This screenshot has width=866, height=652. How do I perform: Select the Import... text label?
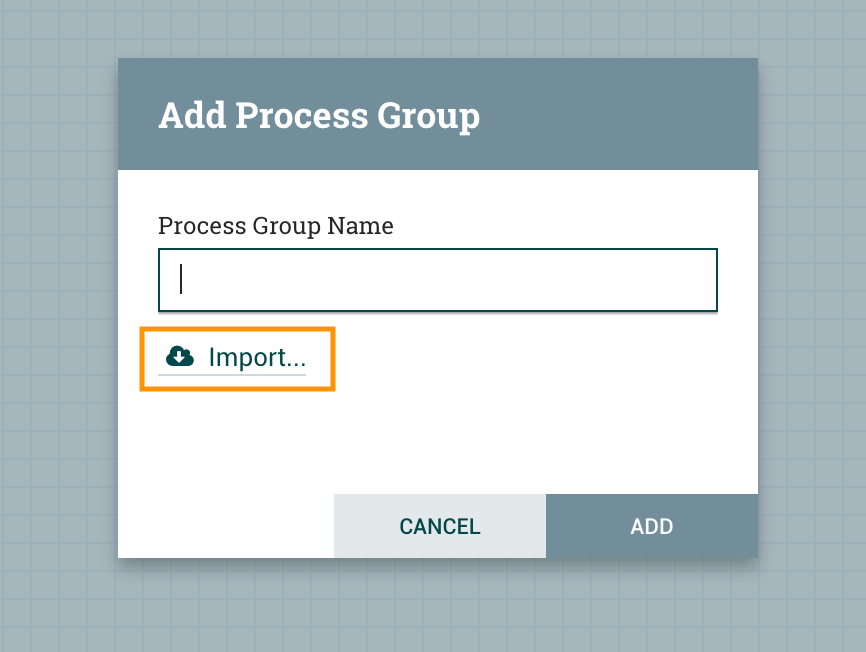[257, 358]
